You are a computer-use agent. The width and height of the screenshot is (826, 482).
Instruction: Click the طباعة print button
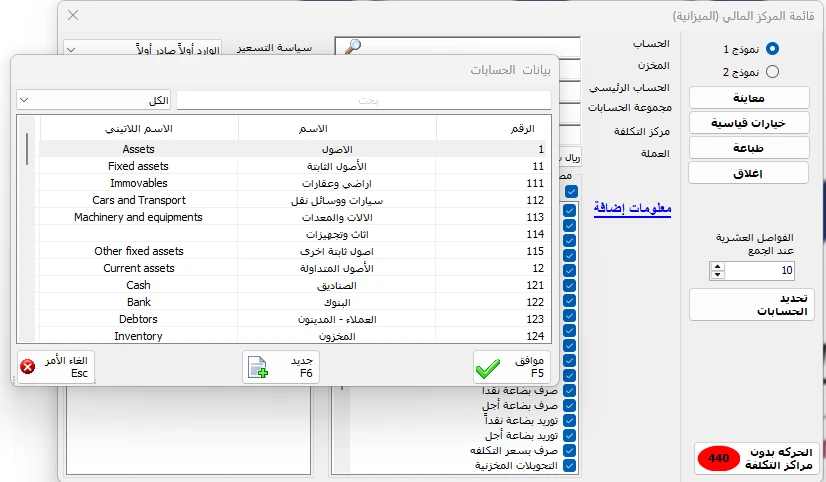(749, 147)
